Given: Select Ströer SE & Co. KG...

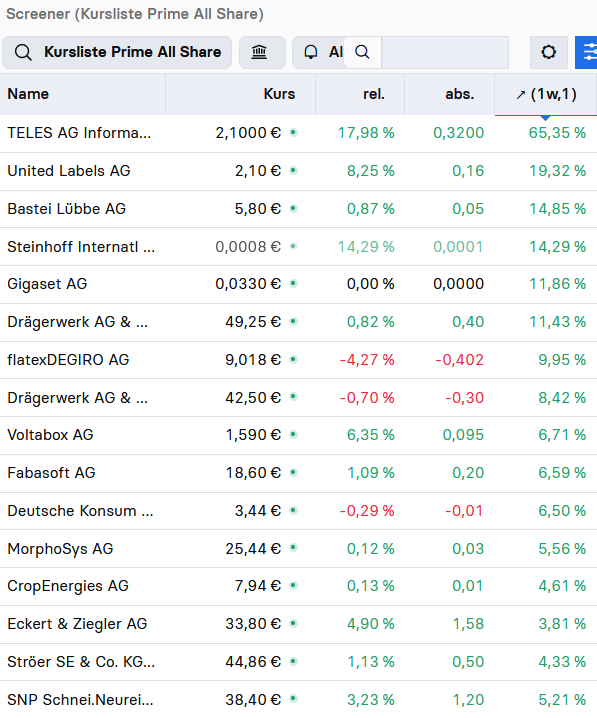Looking at the screenshot, I should pos(81,662).
